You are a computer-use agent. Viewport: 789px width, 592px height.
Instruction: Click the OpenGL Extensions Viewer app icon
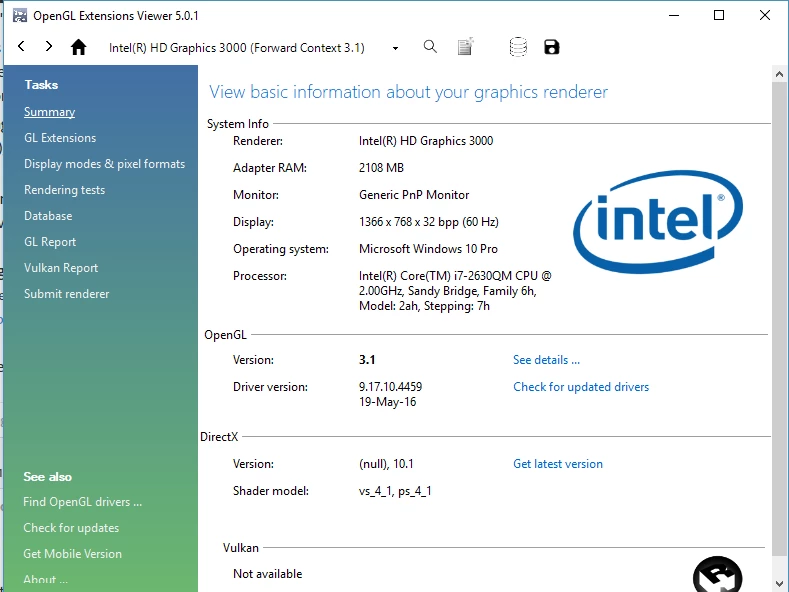click(20, 16)
